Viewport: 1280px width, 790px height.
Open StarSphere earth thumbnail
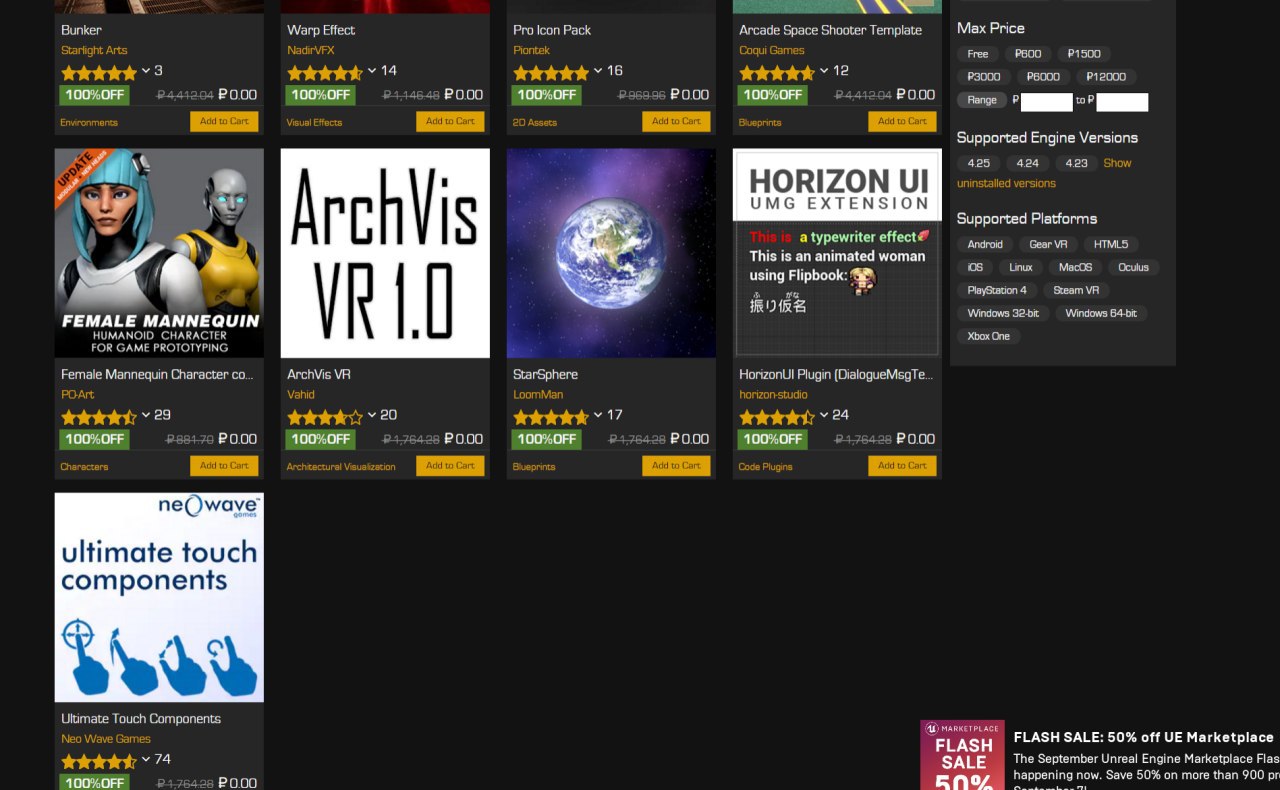click(x=611, y=253)
